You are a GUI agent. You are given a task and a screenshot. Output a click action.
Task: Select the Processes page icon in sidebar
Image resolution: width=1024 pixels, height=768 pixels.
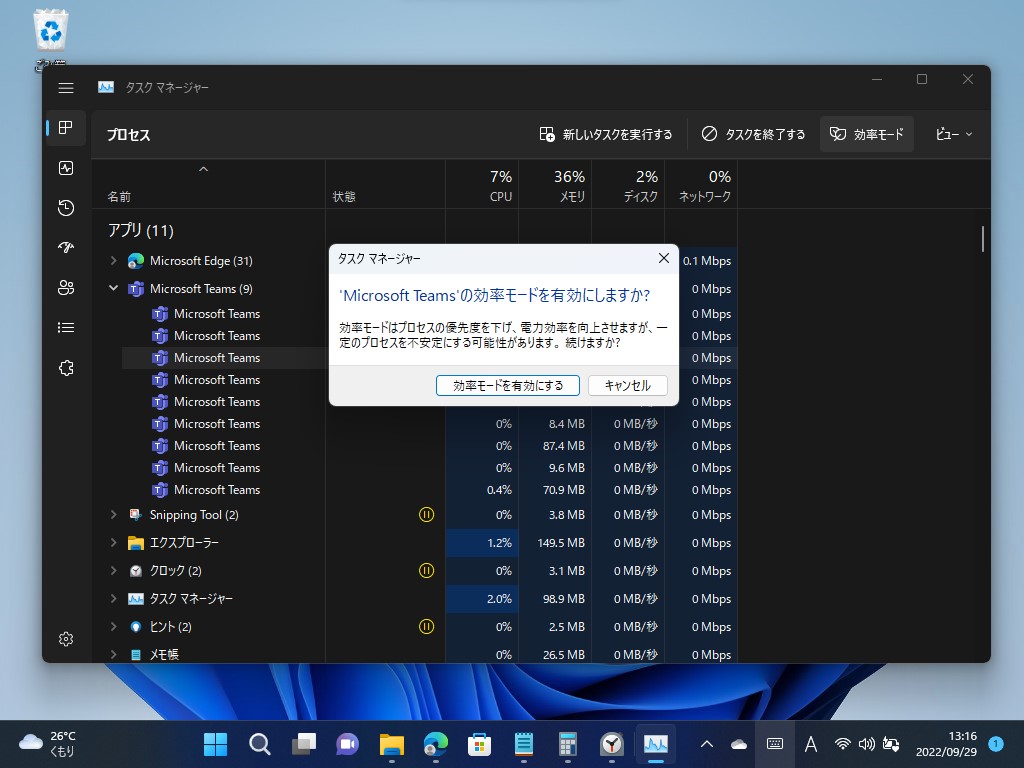coord(66,127)
